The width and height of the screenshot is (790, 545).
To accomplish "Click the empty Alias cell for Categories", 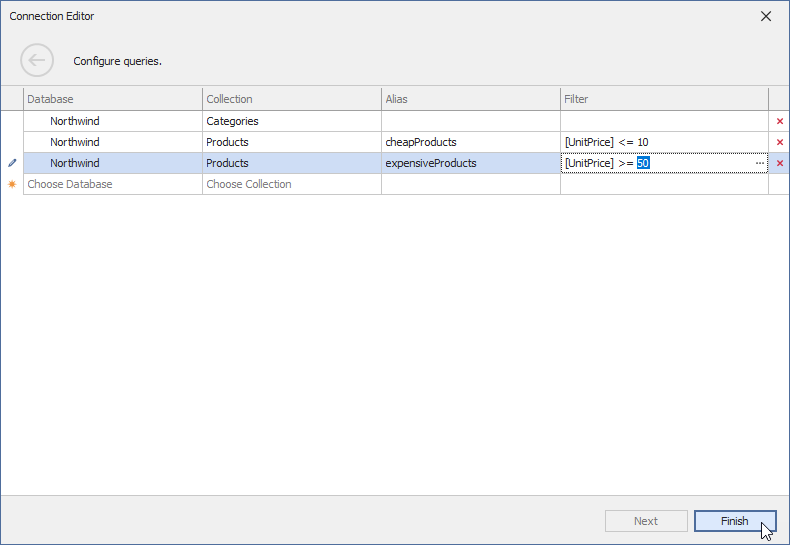I will tap(470, 121).
